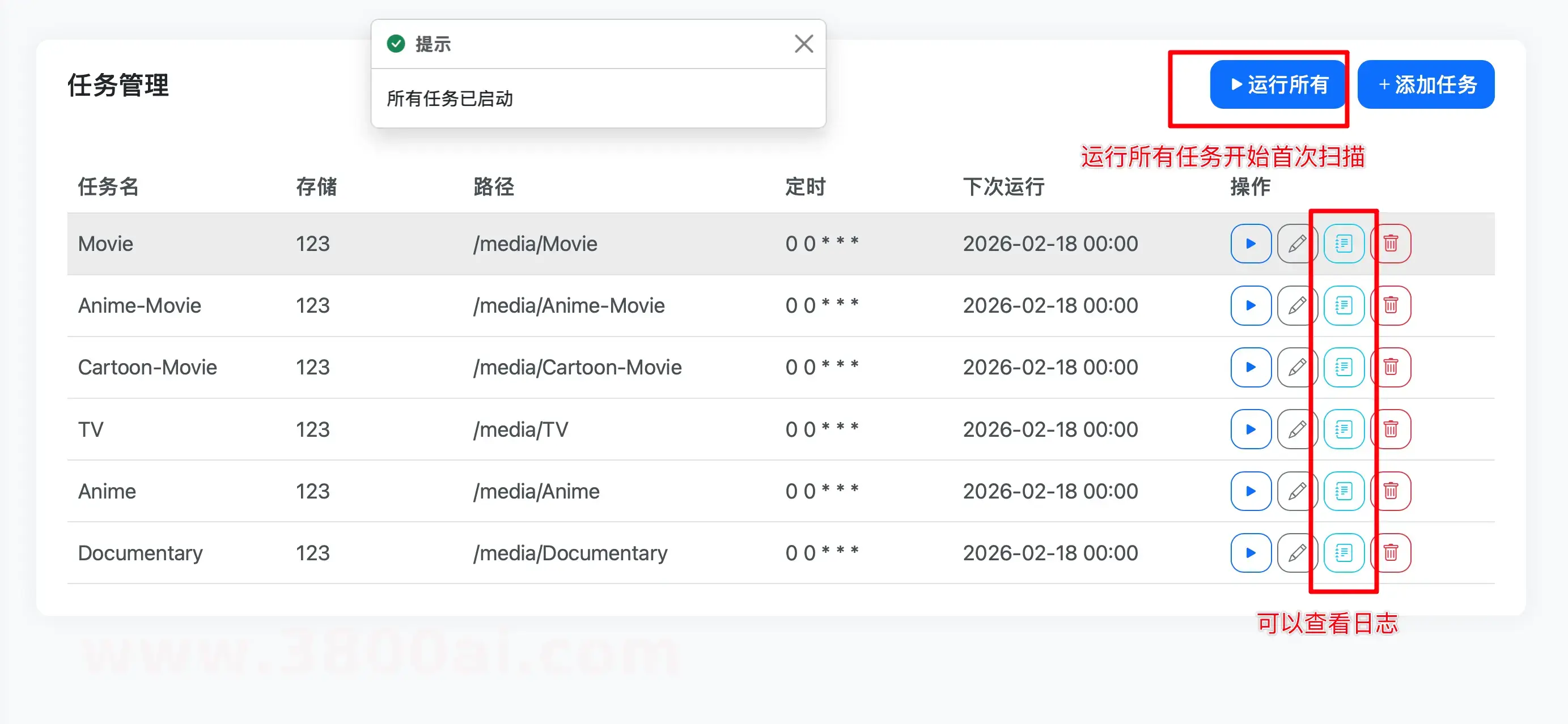Click the 运行所有 button
This screenshot has width=1568, height=724.
pyautogui.click(x=1278, y=84)
